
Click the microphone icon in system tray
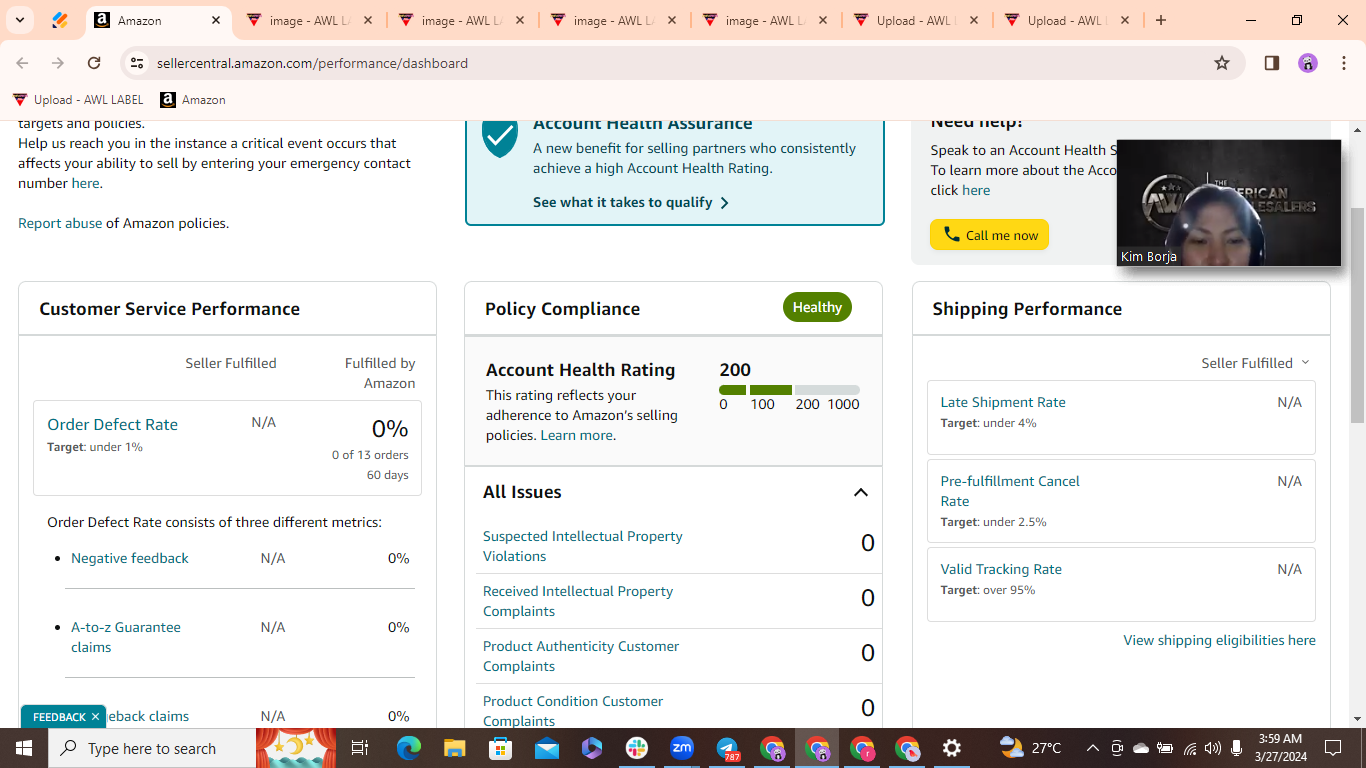(1237, 748)
